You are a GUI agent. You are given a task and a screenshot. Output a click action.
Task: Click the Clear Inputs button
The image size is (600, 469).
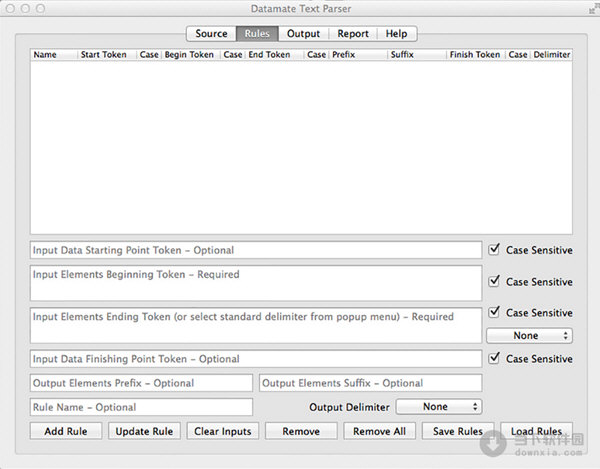[223, 431]
